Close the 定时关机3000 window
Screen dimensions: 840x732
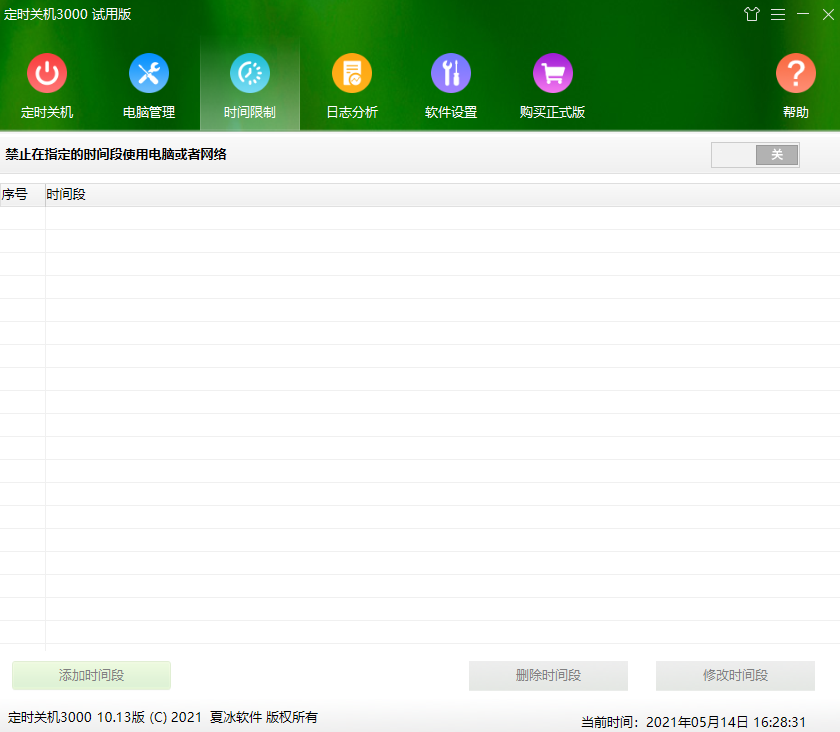pyautogui.click(x=825, y=14)
